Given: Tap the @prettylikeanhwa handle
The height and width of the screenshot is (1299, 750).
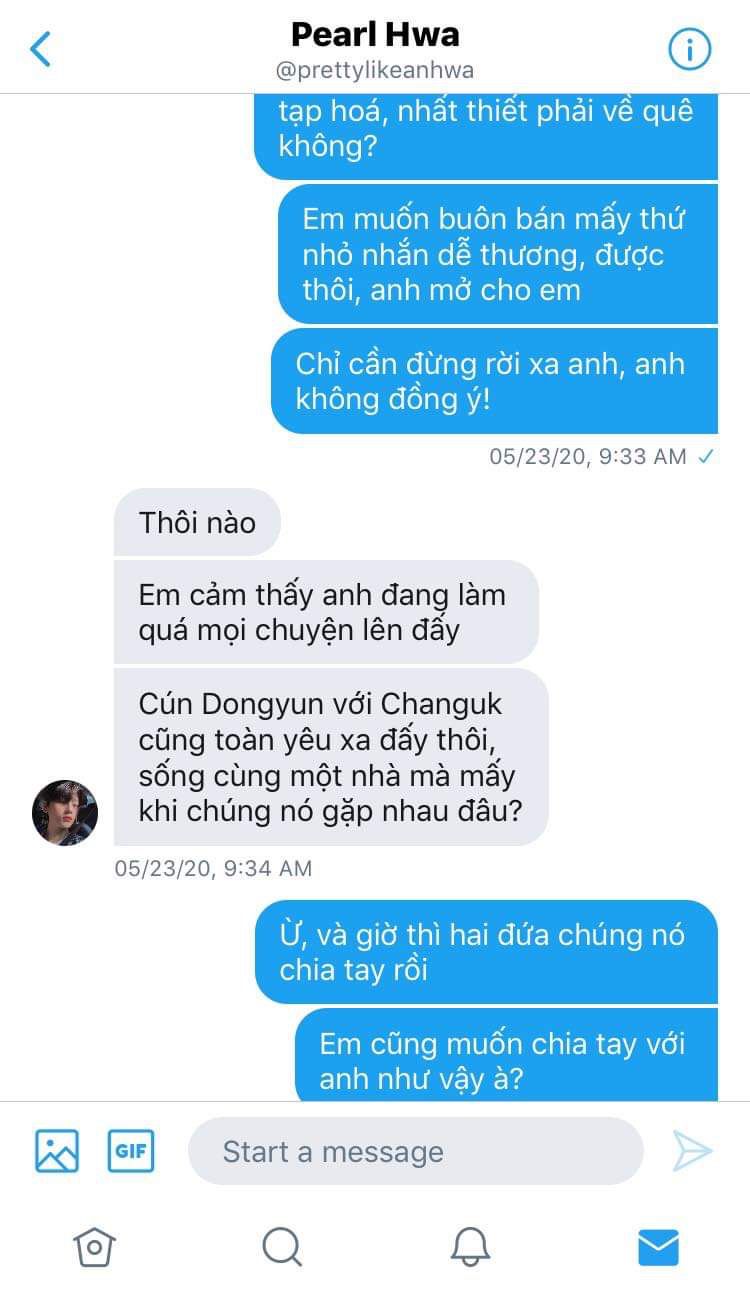Looking at the screenshot, I should (x=375, y=71).
